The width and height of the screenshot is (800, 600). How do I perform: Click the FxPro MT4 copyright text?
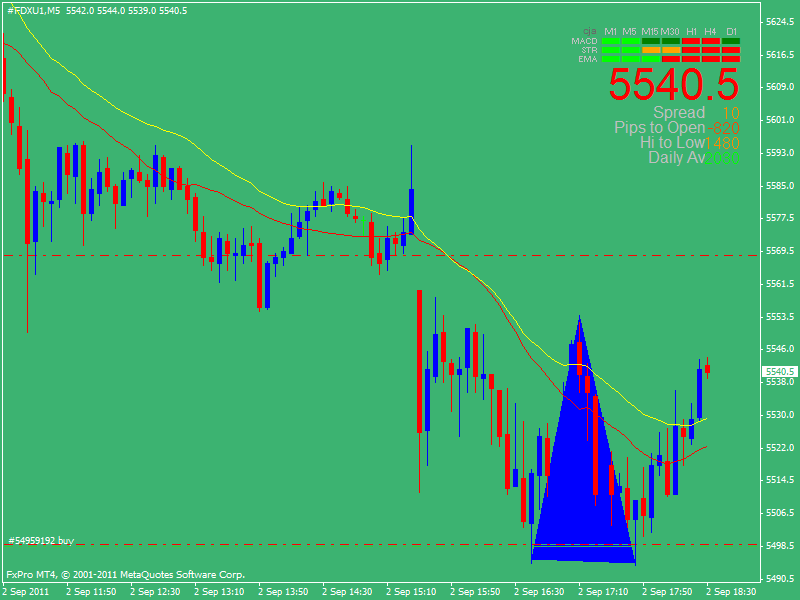point(125,575)
